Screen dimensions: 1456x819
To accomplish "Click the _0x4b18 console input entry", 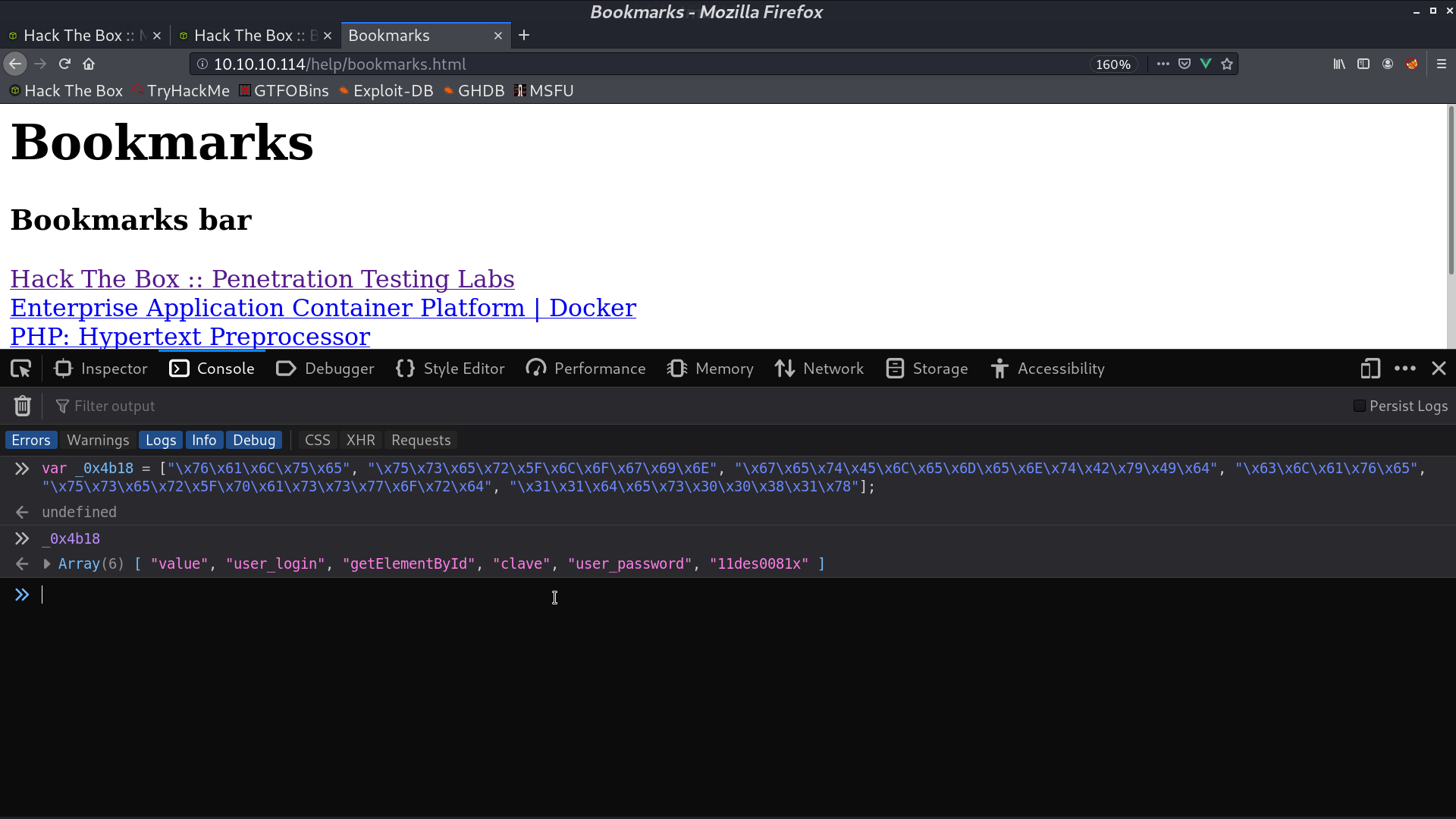I will point(71,539).
